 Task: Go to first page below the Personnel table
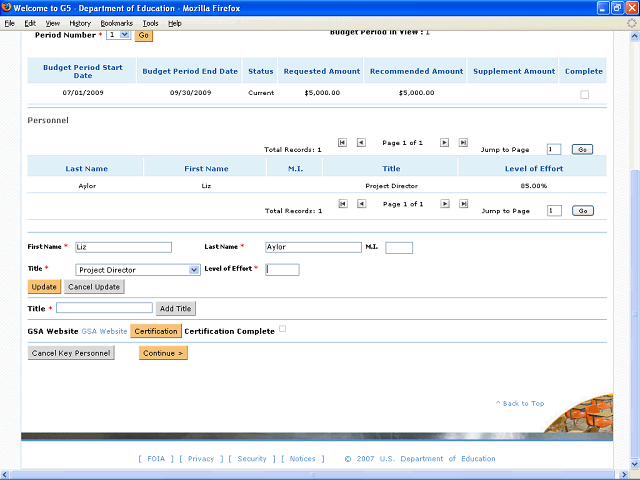point(343,204)
